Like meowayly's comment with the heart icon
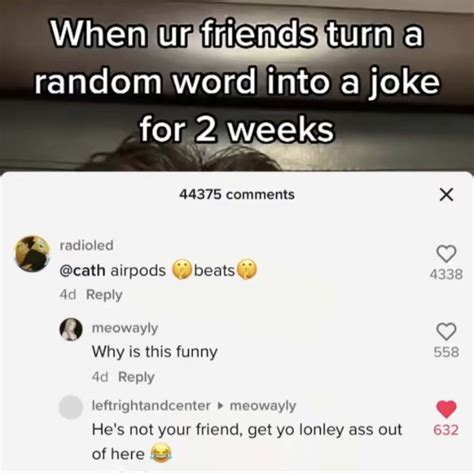 (x=446, y=331)
